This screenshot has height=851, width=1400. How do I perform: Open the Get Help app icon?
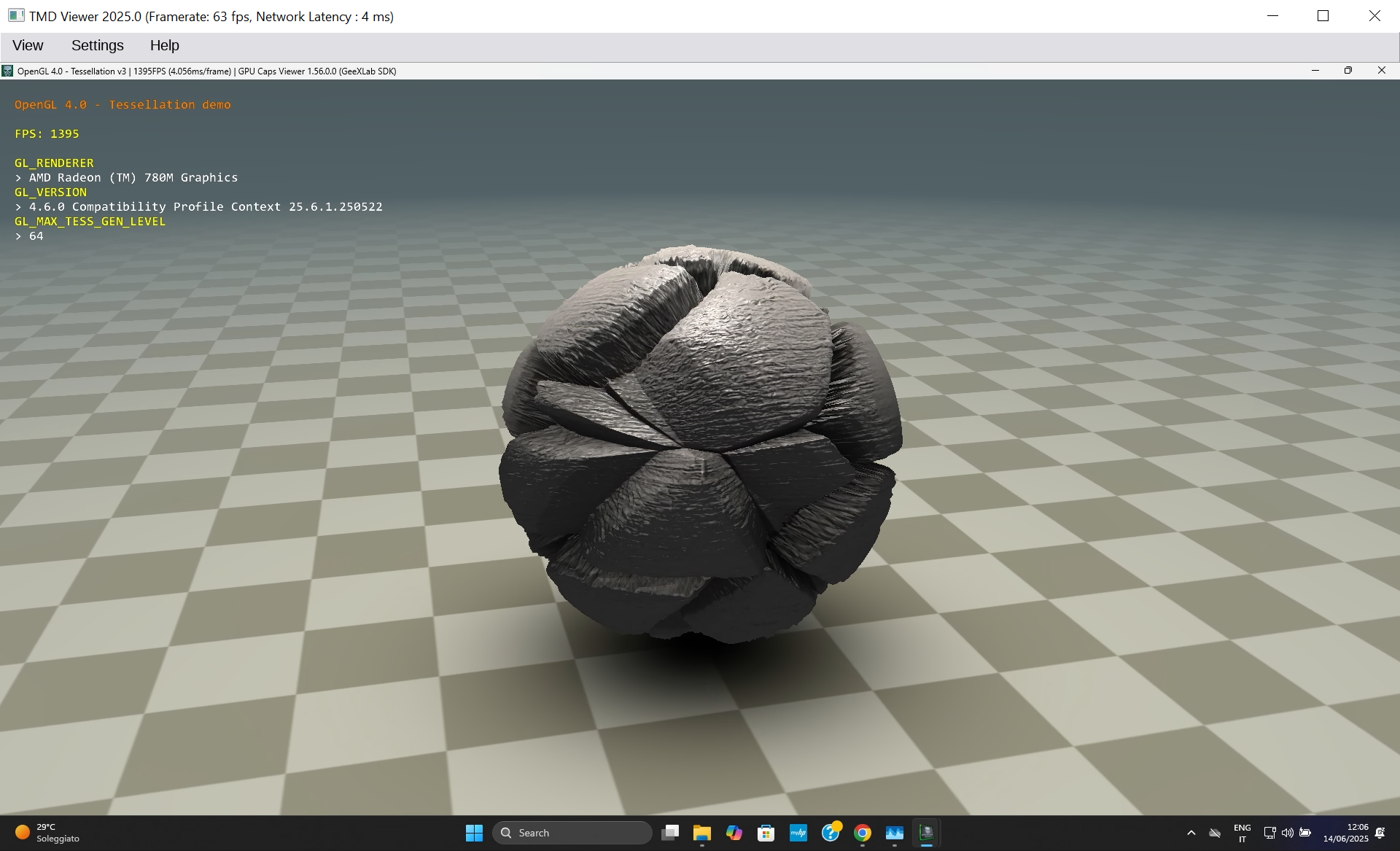[x=831, y=833]
